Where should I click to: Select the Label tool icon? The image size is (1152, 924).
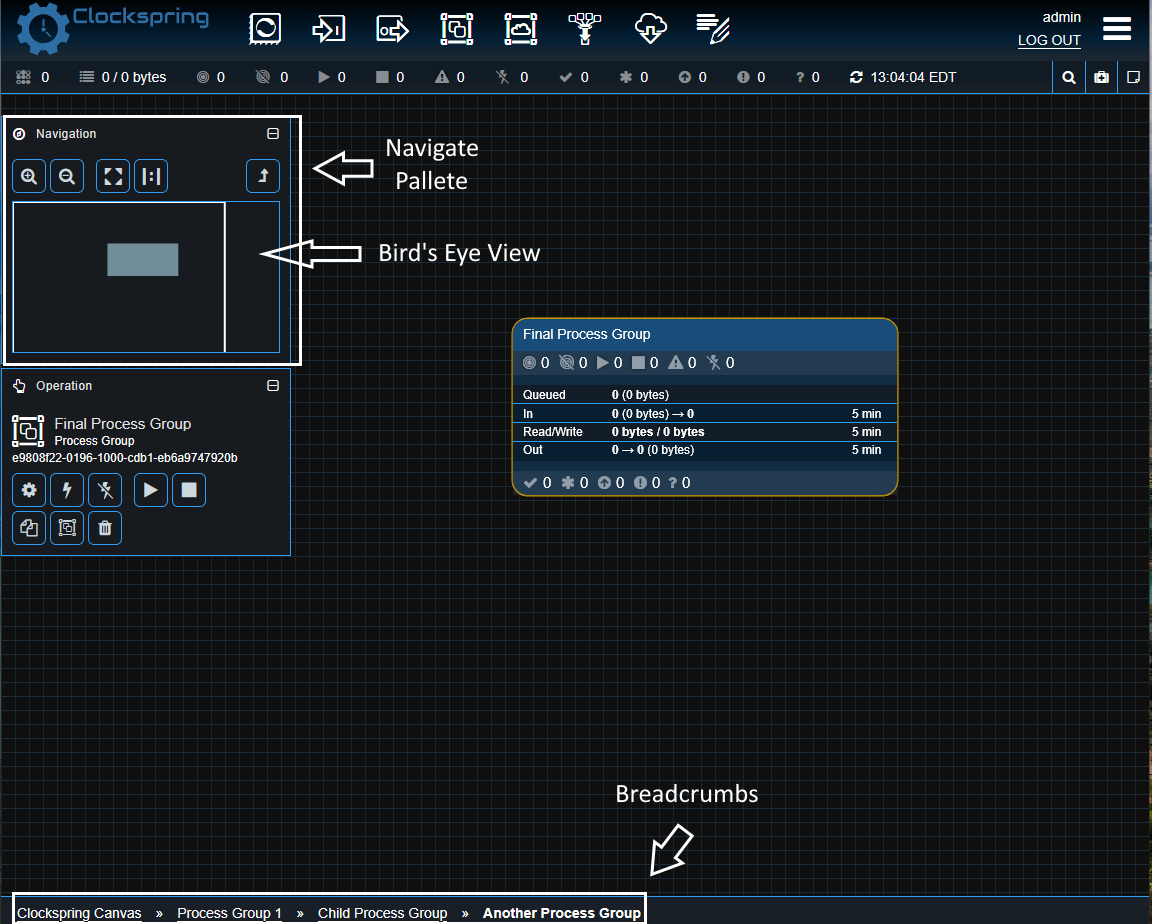pyautogui.click(x=713, y=29)
